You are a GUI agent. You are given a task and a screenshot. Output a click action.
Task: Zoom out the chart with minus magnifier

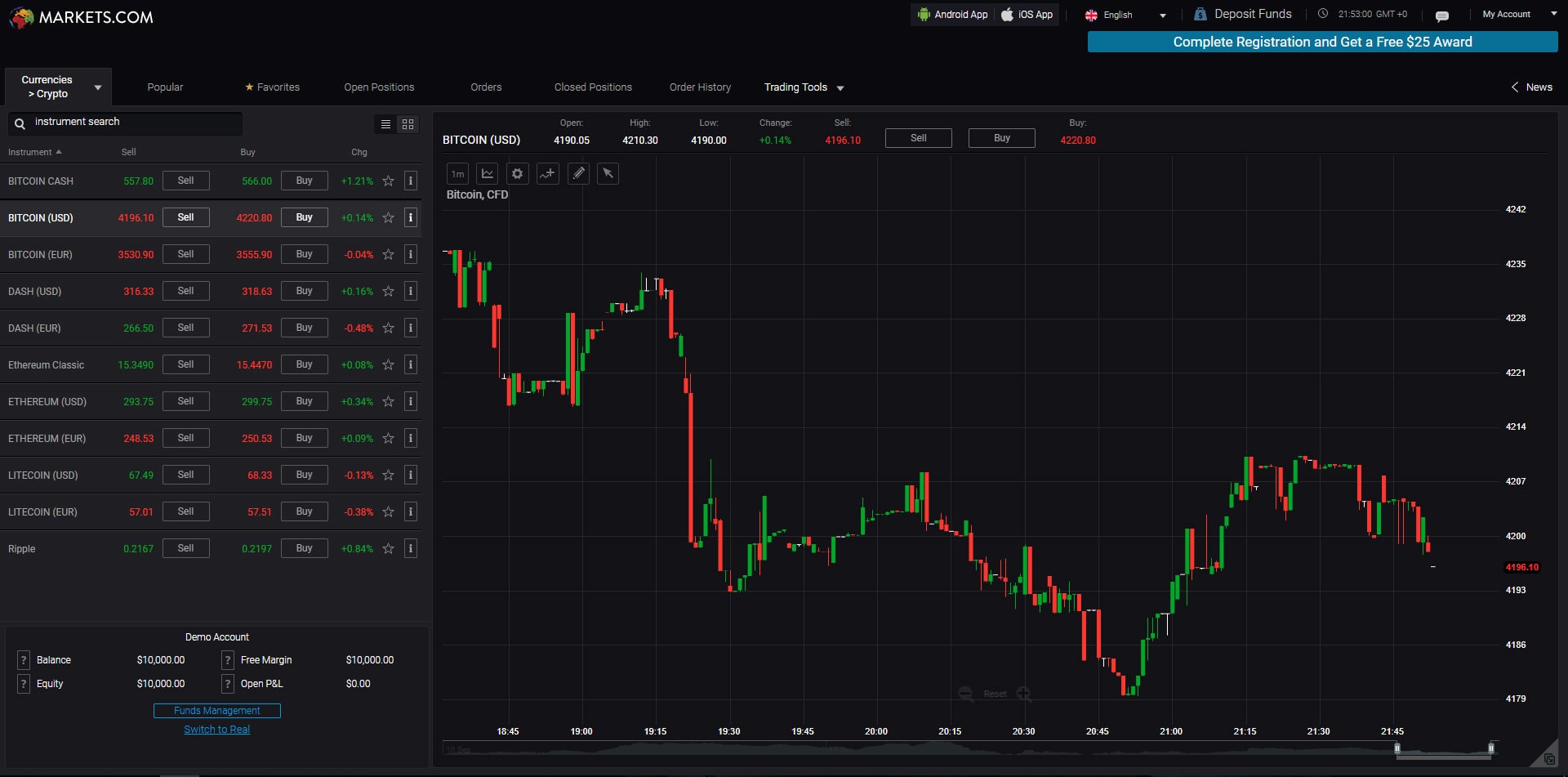pyautogui.click(x=966, y=694)
